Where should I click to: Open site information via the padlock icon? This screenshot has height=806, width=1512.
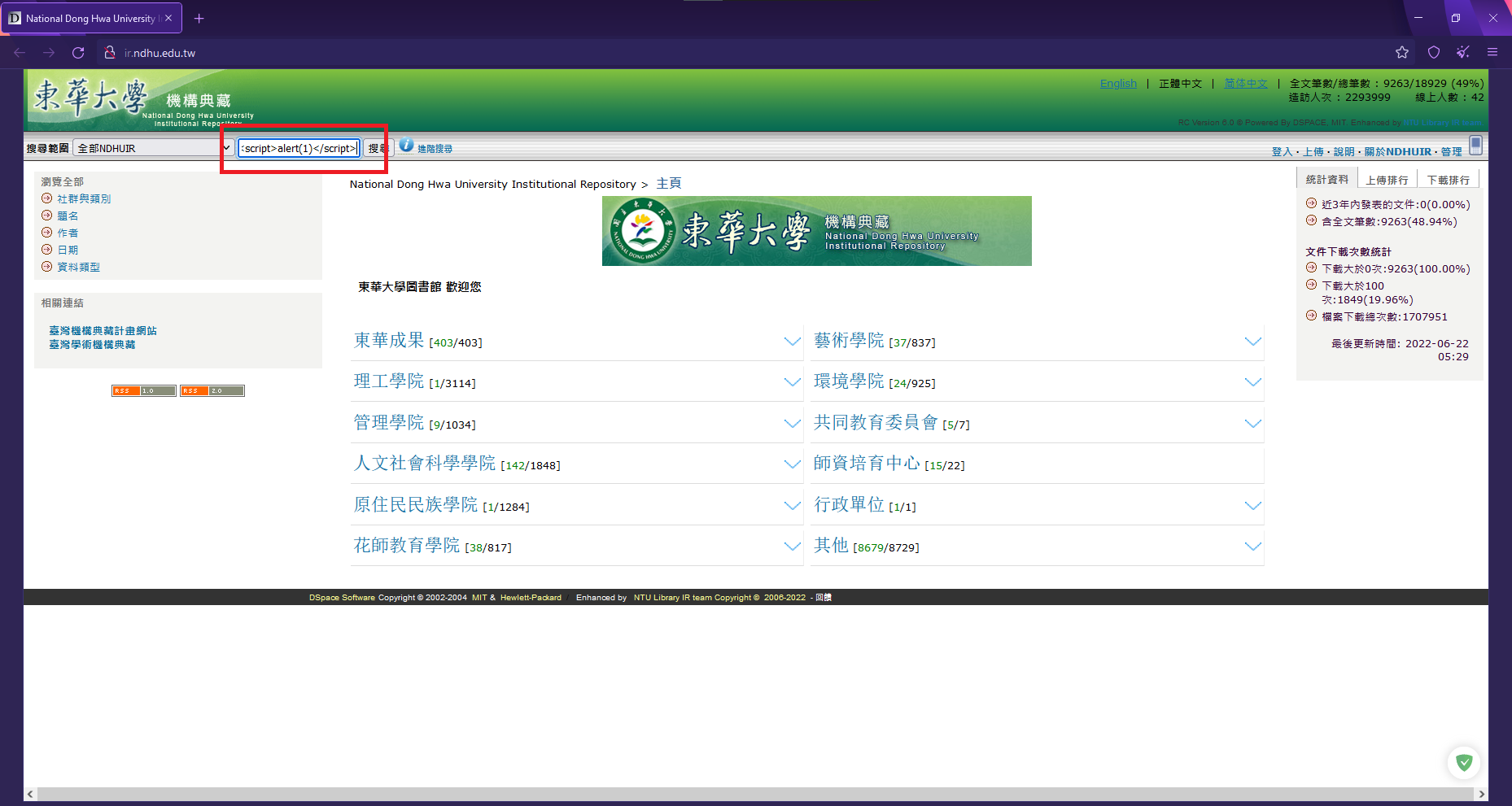(110, 53)
